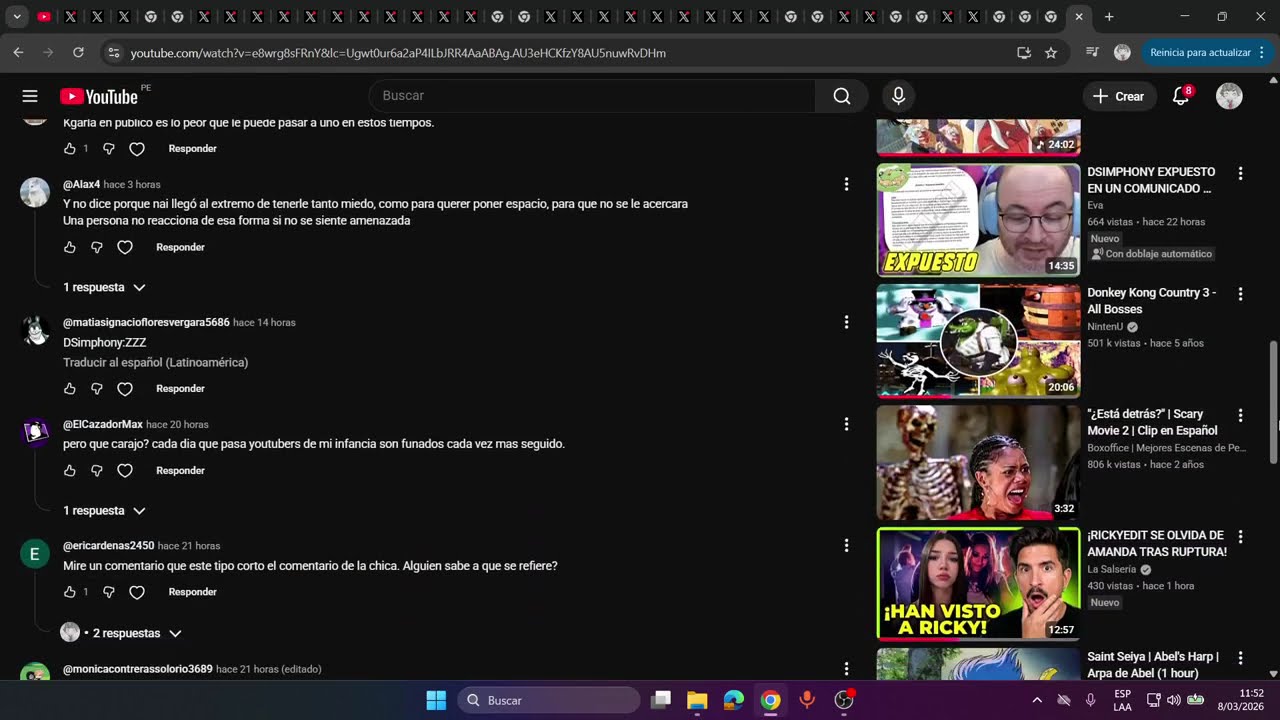This screenshot has width=1280, height=720.
Task: Click the browser address bar URL
Action: click(x=398, y=53)
